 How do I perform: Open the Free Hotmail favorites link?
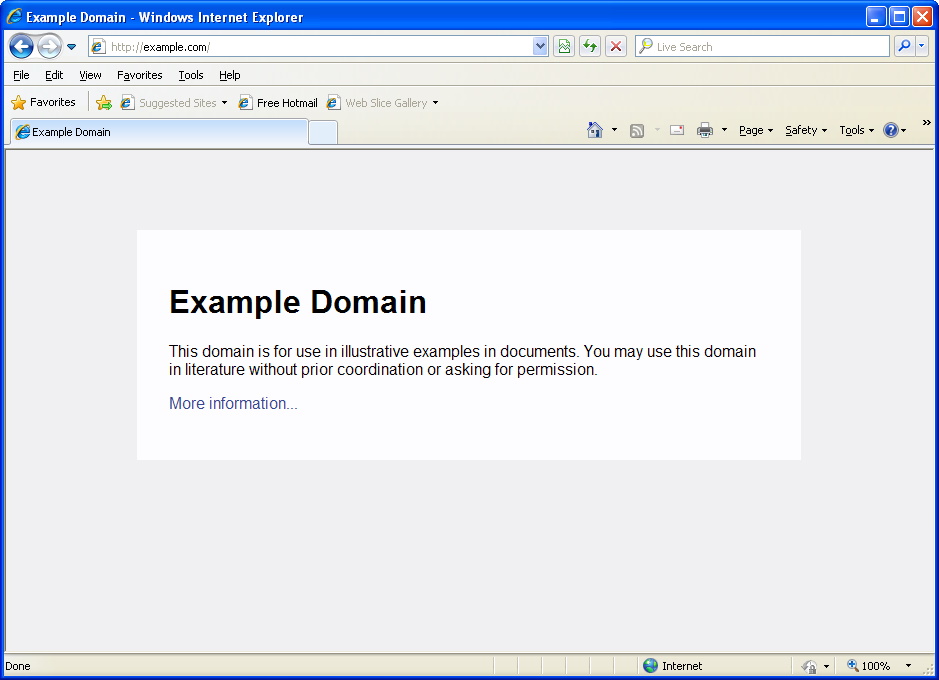tap(278, 103)
